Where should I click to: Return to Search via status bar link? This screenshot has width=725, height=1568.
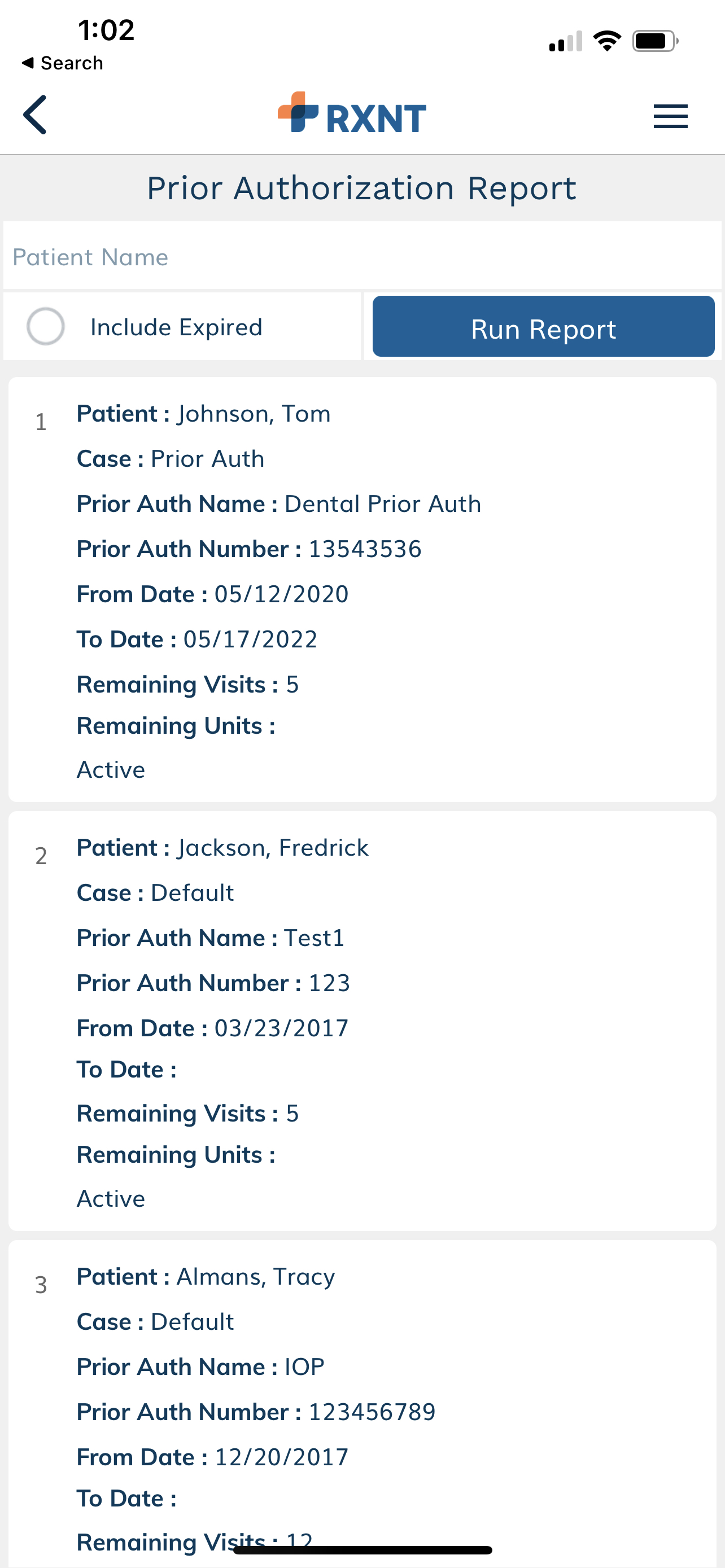[62, 63]
